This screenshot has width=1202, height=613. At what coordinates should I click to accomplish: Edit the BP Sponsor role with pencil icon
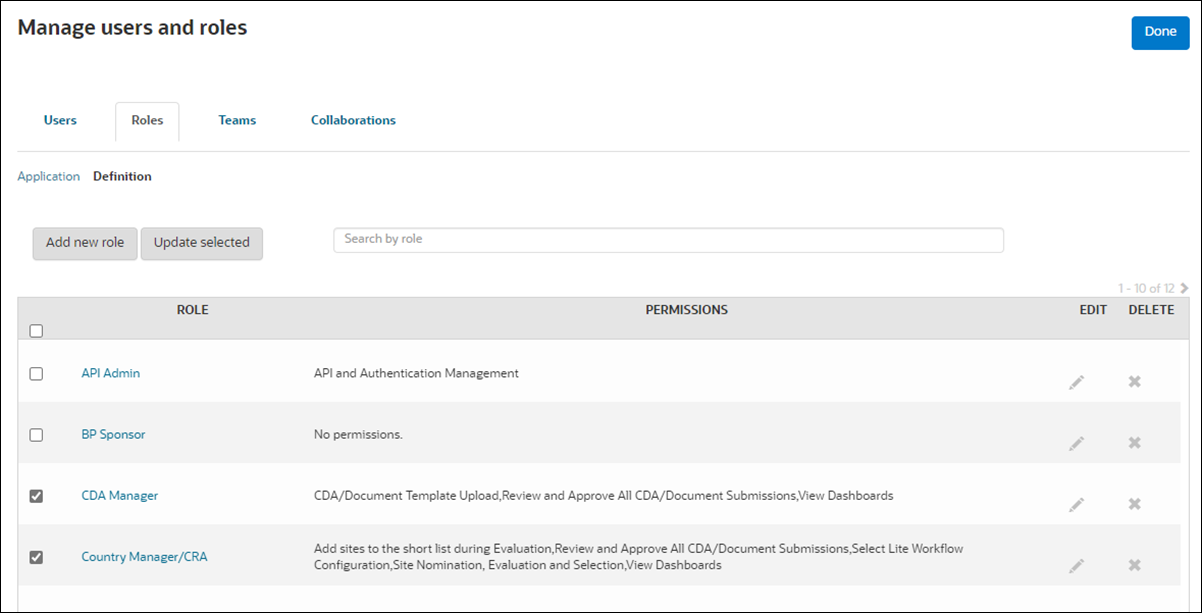(1076, 443)
